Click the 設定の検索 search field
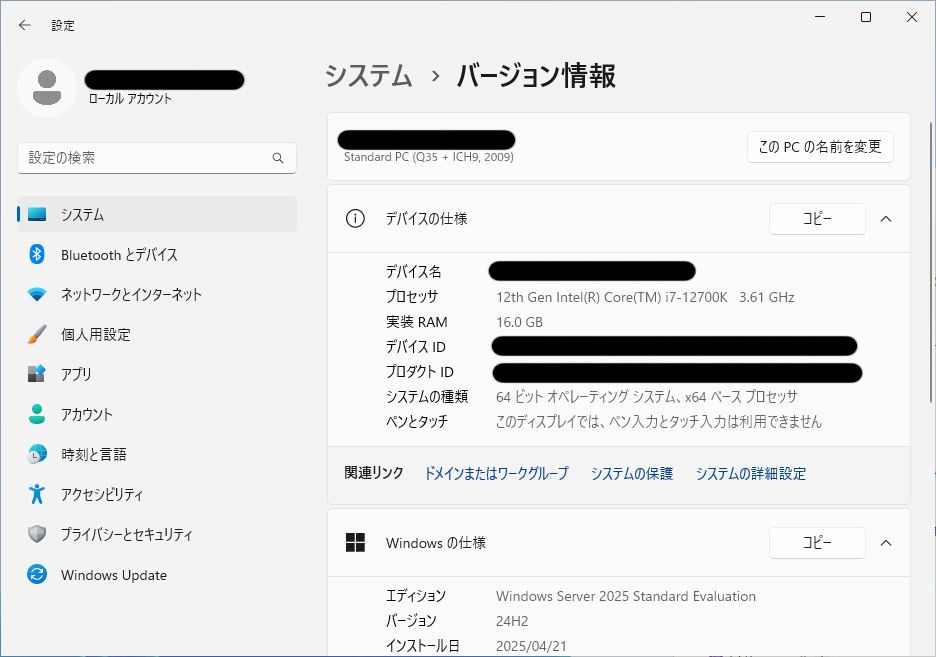Image resolution: width=936 pixels, height=657 pixels. [x=157, y=158]
